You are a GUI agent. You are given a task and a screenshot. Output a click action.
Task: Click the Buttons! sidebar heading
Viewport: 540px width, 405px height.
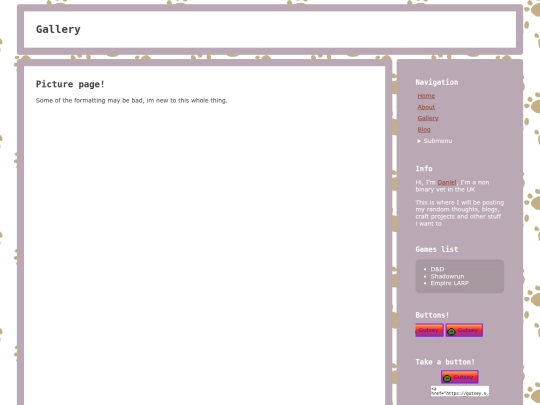(432, 315)
